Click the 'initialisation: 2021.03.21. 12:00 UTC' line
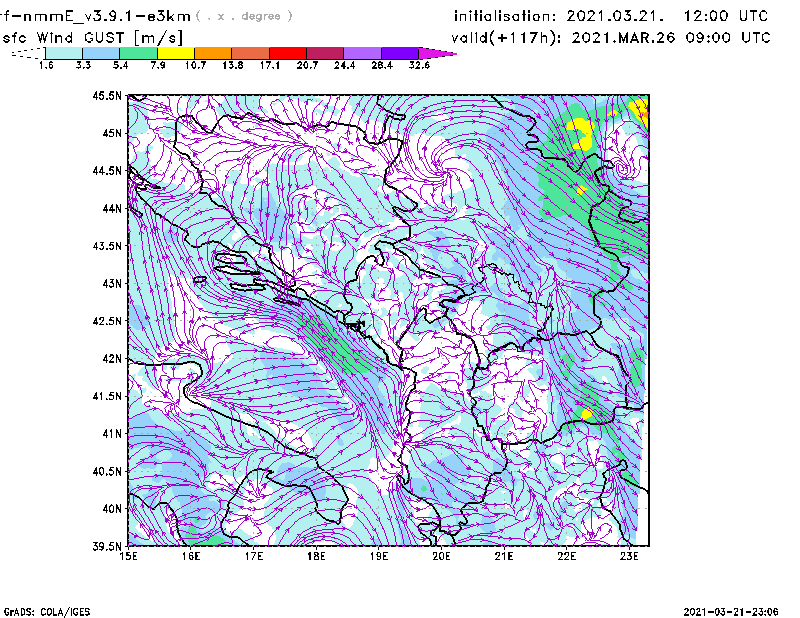 (x=611, y=16)
